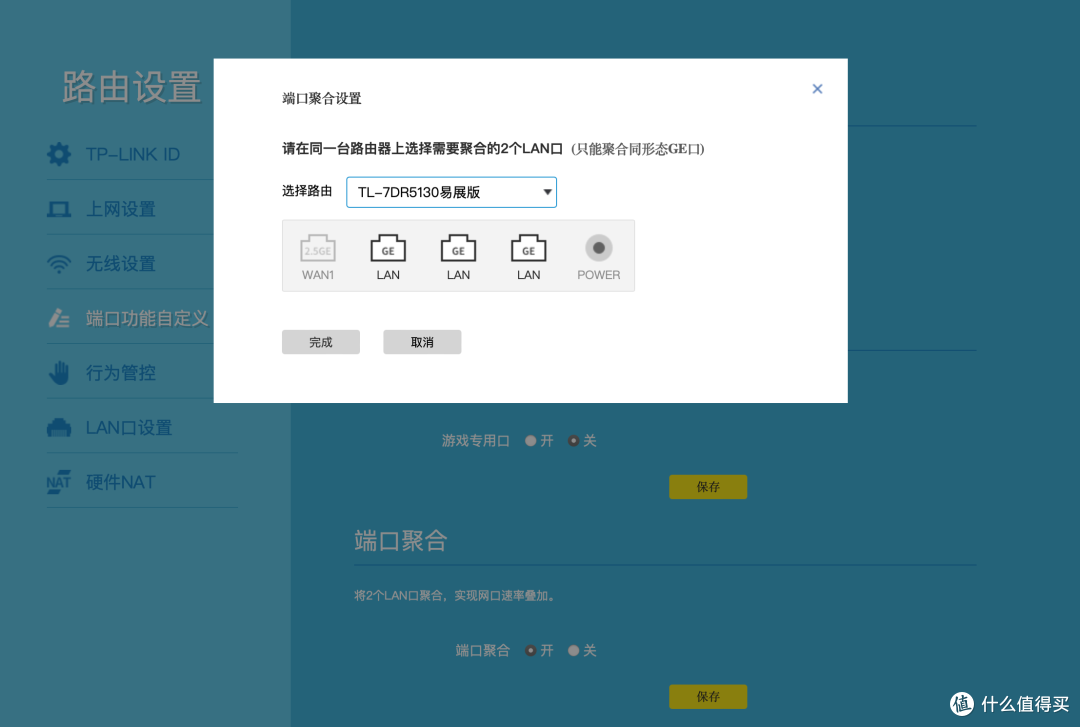Turn 游戏专用口 off with 关 radio
Screen dimensions: 1080x727
point(573,441)
